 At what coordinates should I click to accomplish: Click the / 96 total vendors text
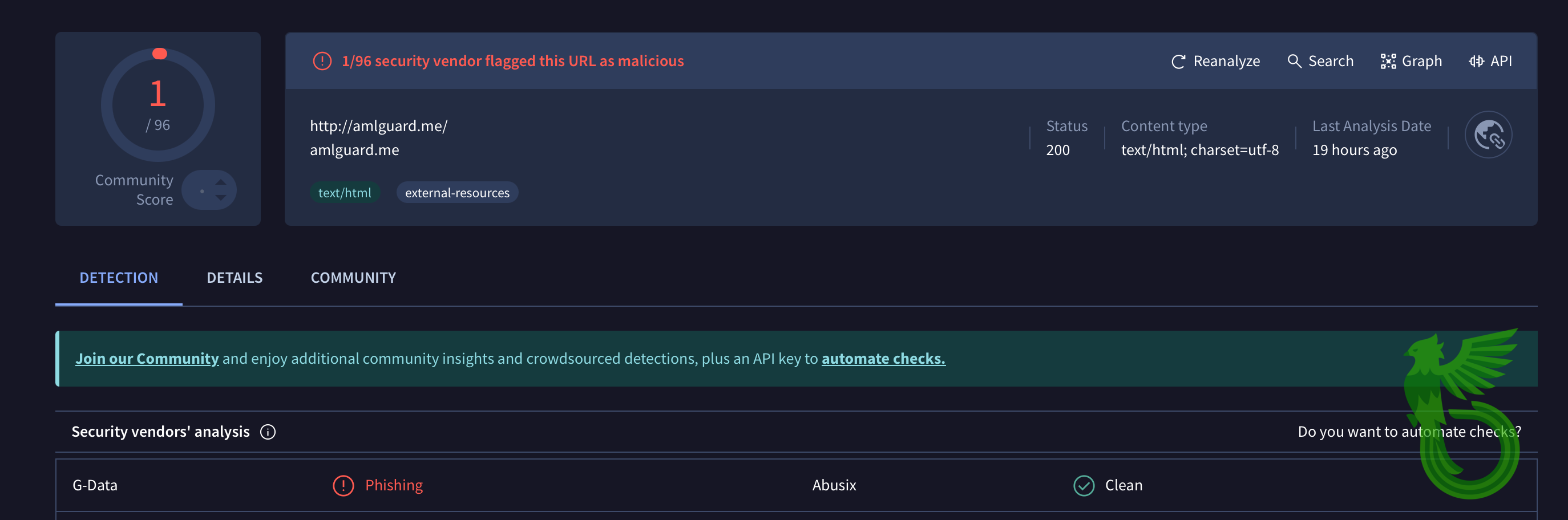coord(157,125)
